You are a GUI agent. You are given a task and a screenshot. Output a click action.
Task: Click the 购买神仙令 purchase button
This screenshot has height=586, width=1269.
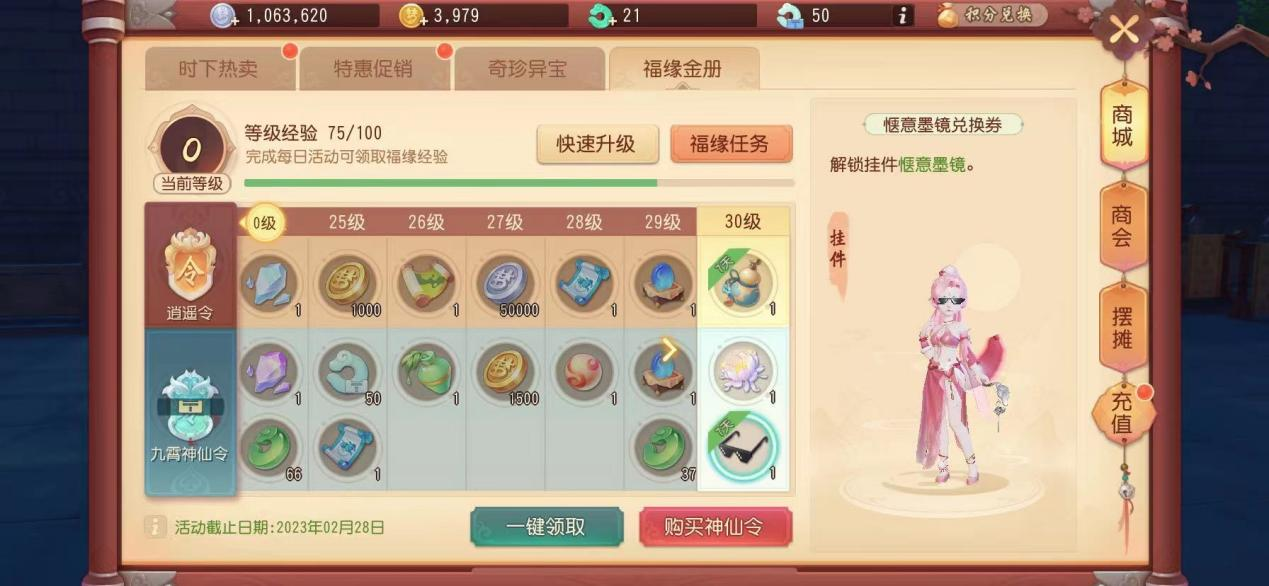tap(715, 527)
